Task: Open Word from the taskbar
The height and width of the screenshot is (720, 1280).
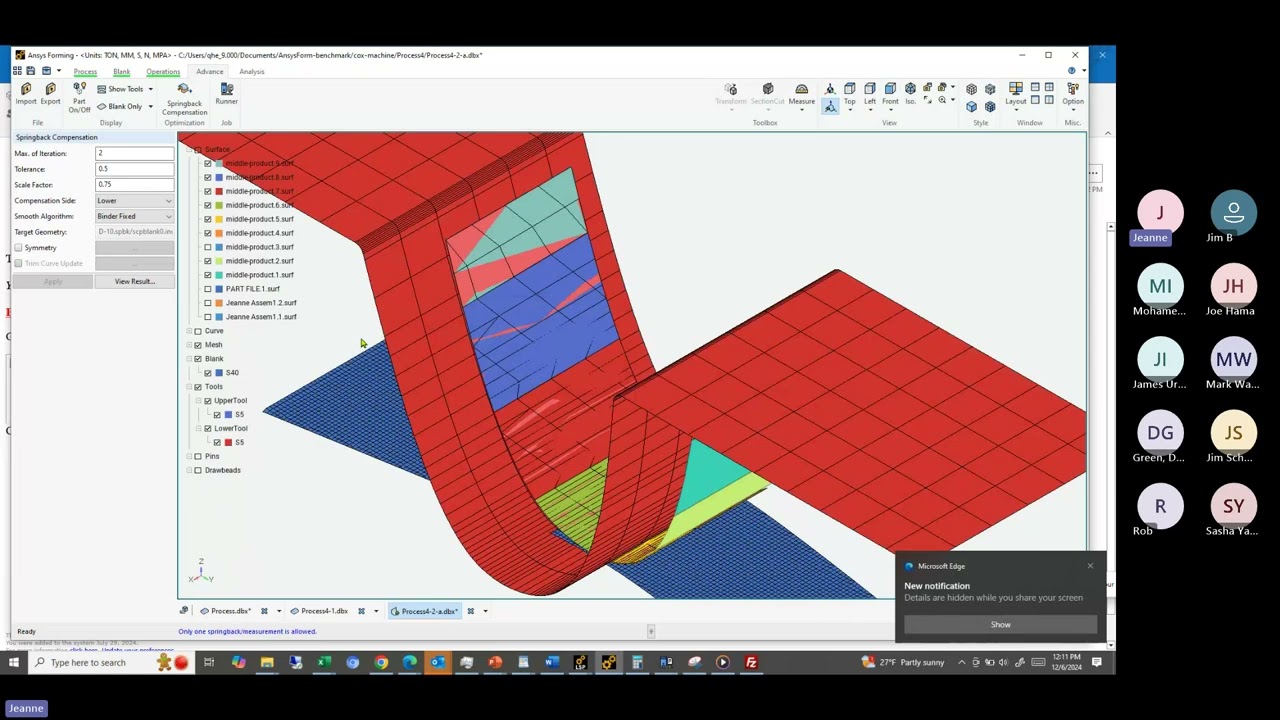Action: coord(551,662)
